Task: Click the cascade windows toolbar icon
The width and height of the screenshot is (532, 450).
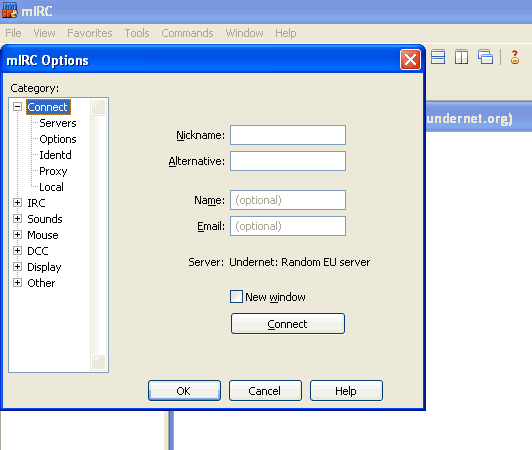Action: (x=486, y=57)
